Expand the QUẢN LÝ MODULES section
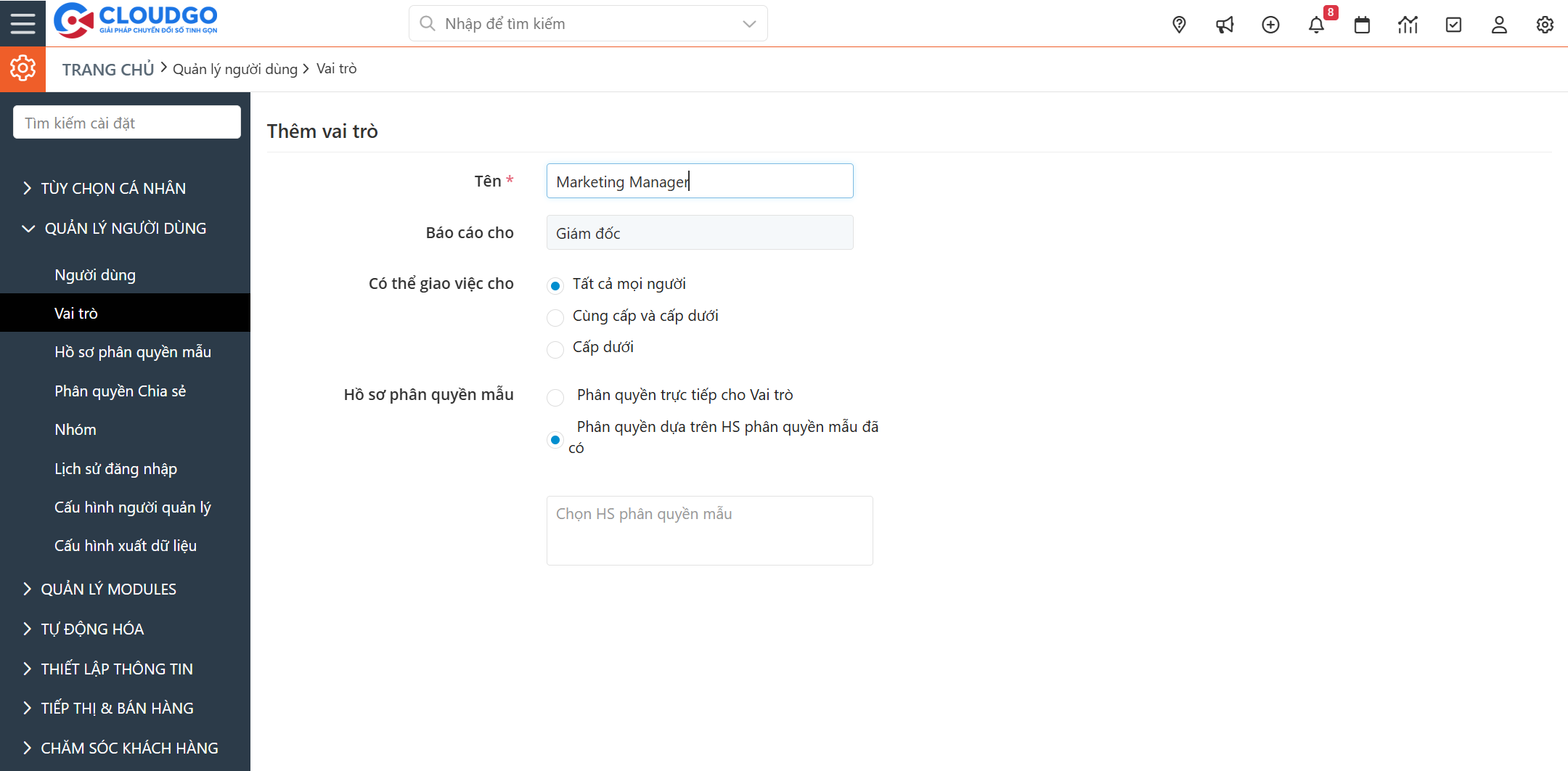This screenshot has width=1568, height=771. 108,589
